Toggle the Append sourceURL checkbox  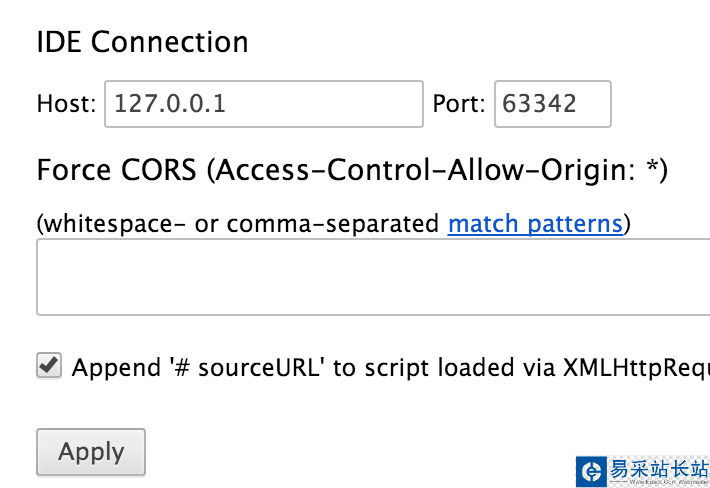[48, 366]
